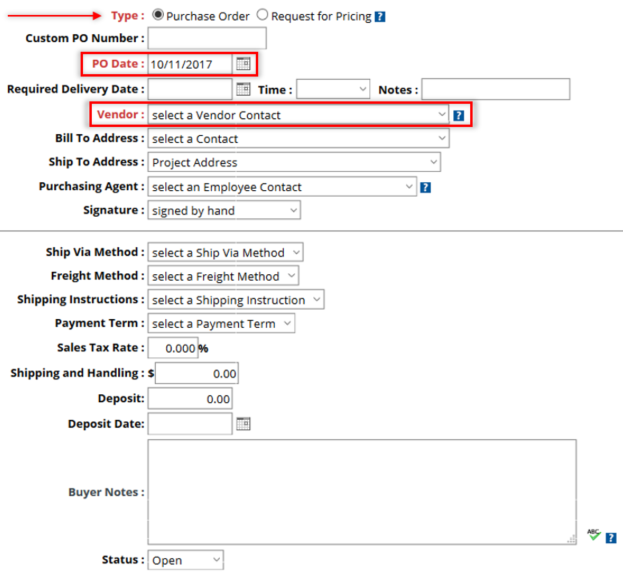Click the help icon next to Request for Pricing
Viewport: 623px width, 576px height.
[x=380, y=17]
